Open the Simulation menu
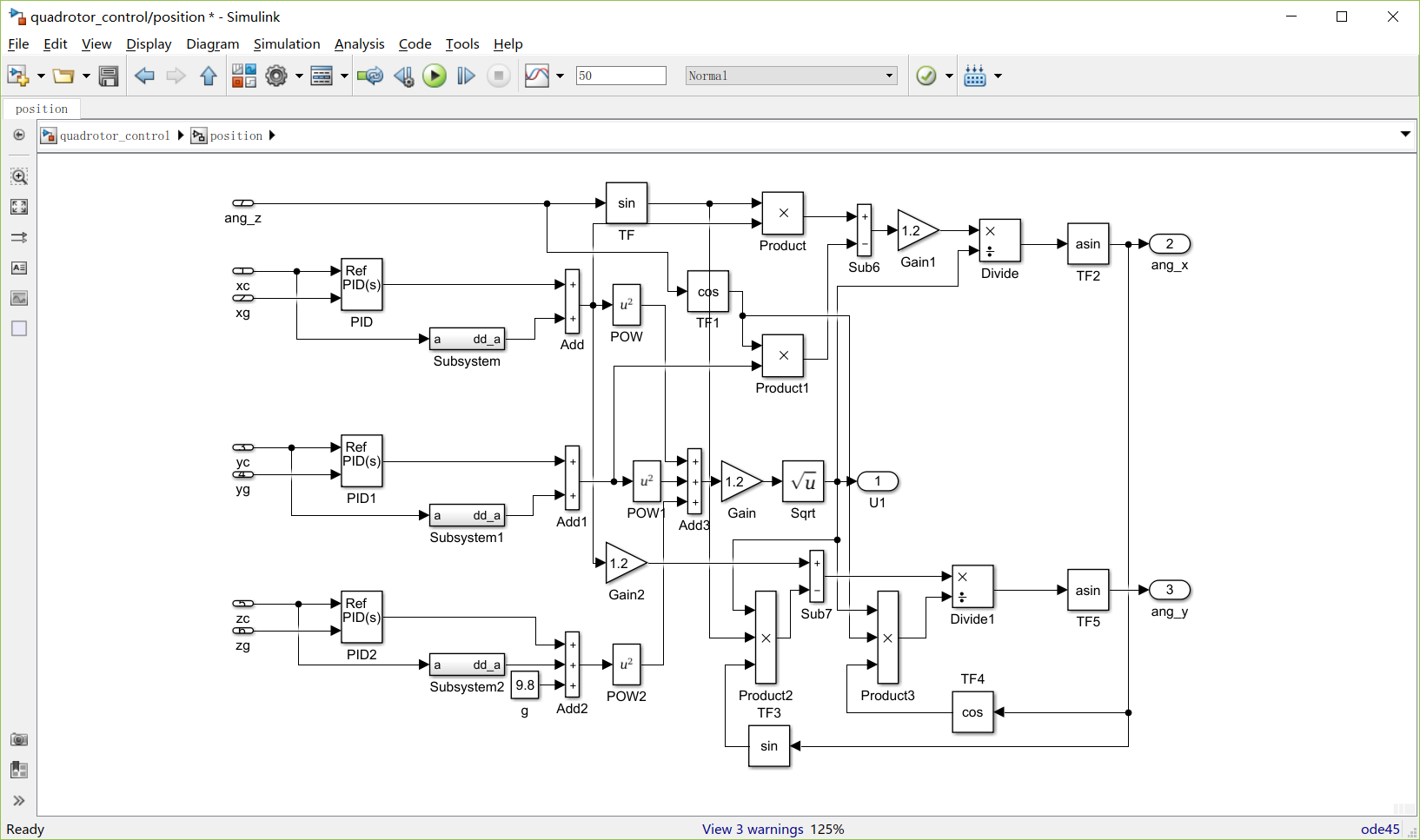The width and height of the screenshot is (1420, 840). [286, 44]
